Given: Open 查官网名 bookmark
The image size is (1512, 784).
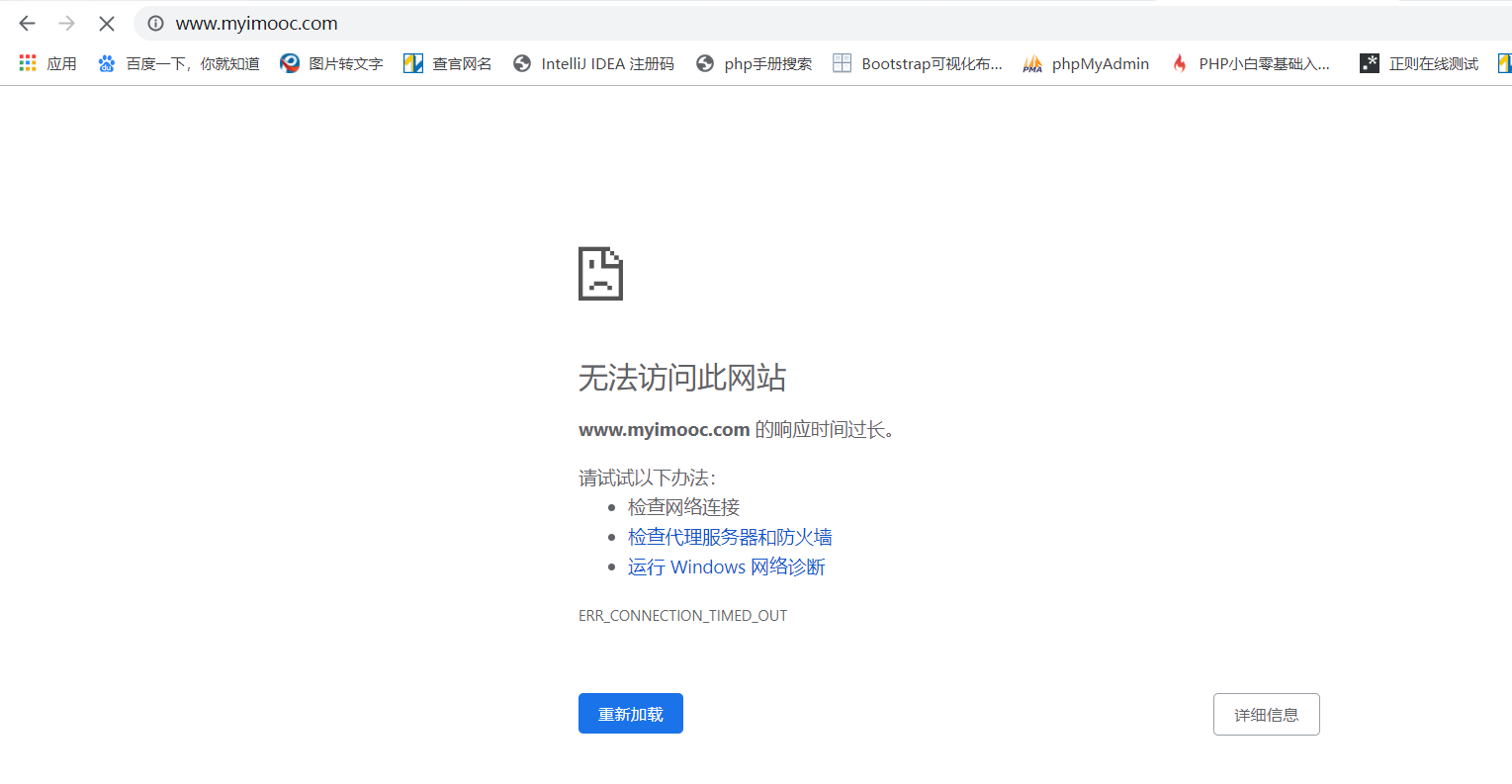Looking at the screenshot, I should pos(463,63).
